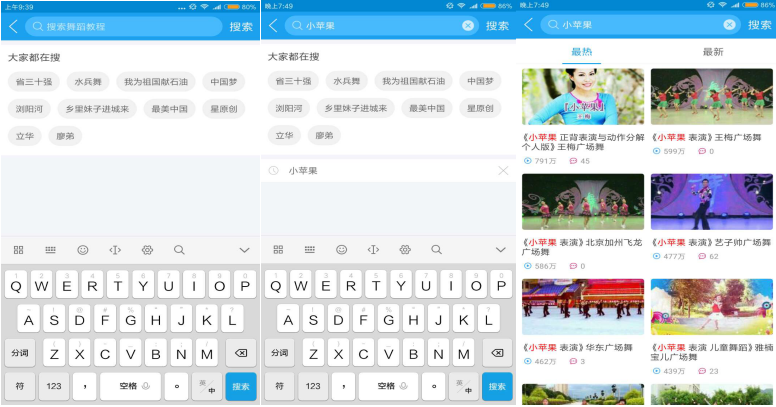Select 中国梦 tag on the 搜索舞蹈教程 screen

(x=223, y=82)
